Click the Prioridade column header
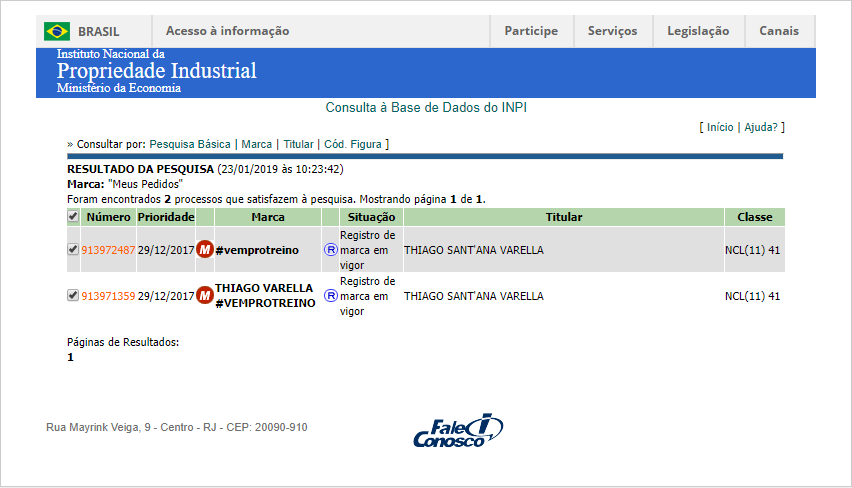This screenshot has height=488, width=852. (x=166, y=217)
